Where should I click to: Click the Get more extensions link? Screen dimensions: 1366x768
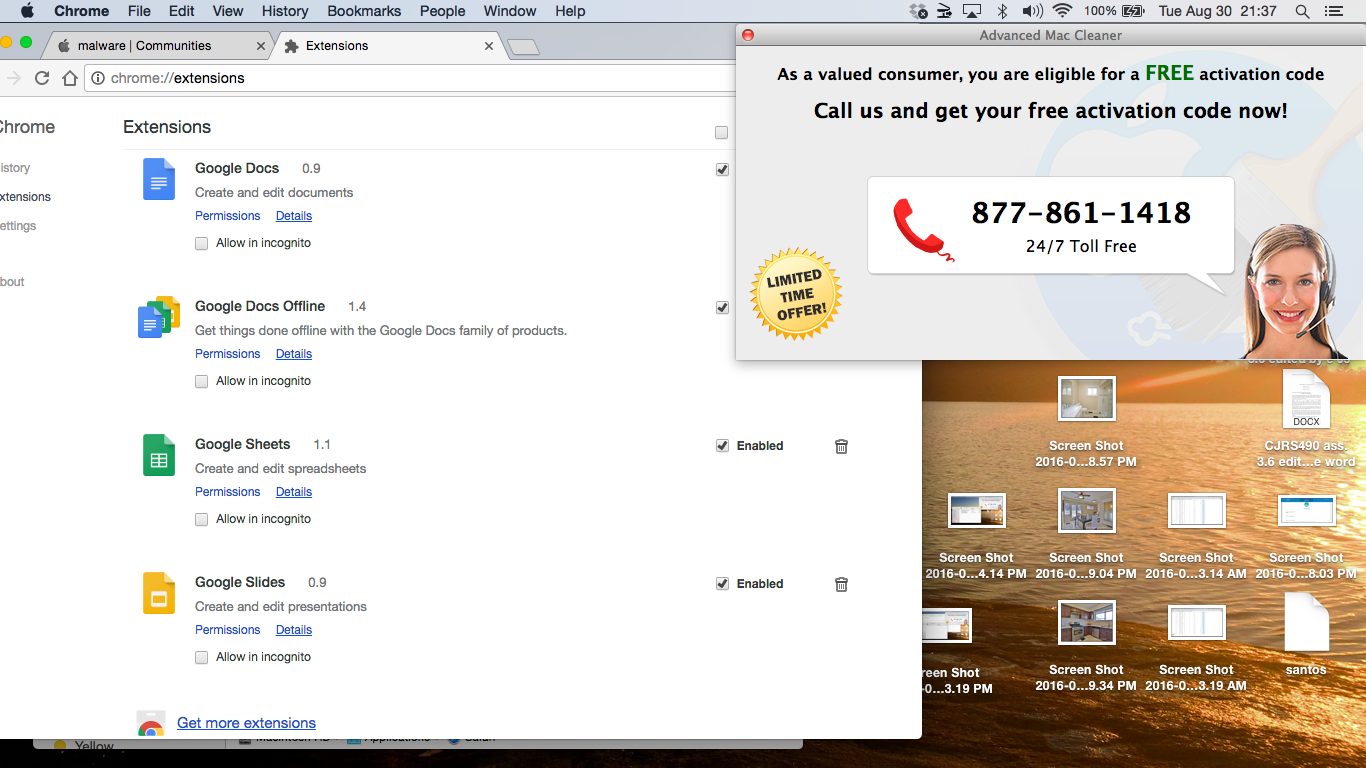point(246,723)
